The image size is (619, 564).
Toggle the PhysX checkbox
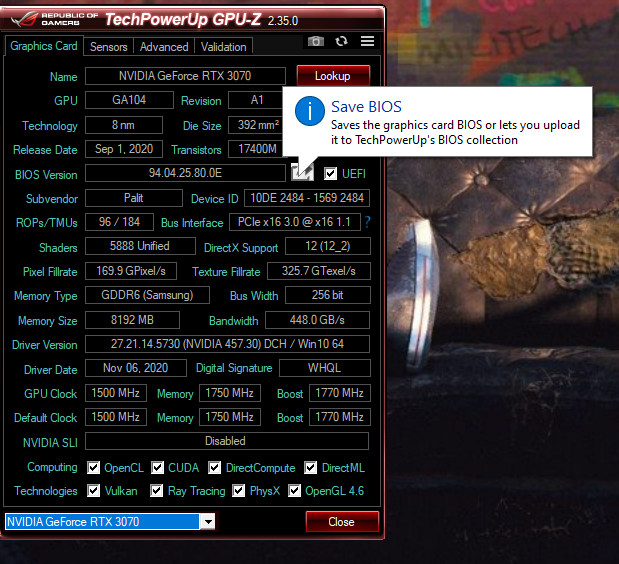[x=238, y=491]
